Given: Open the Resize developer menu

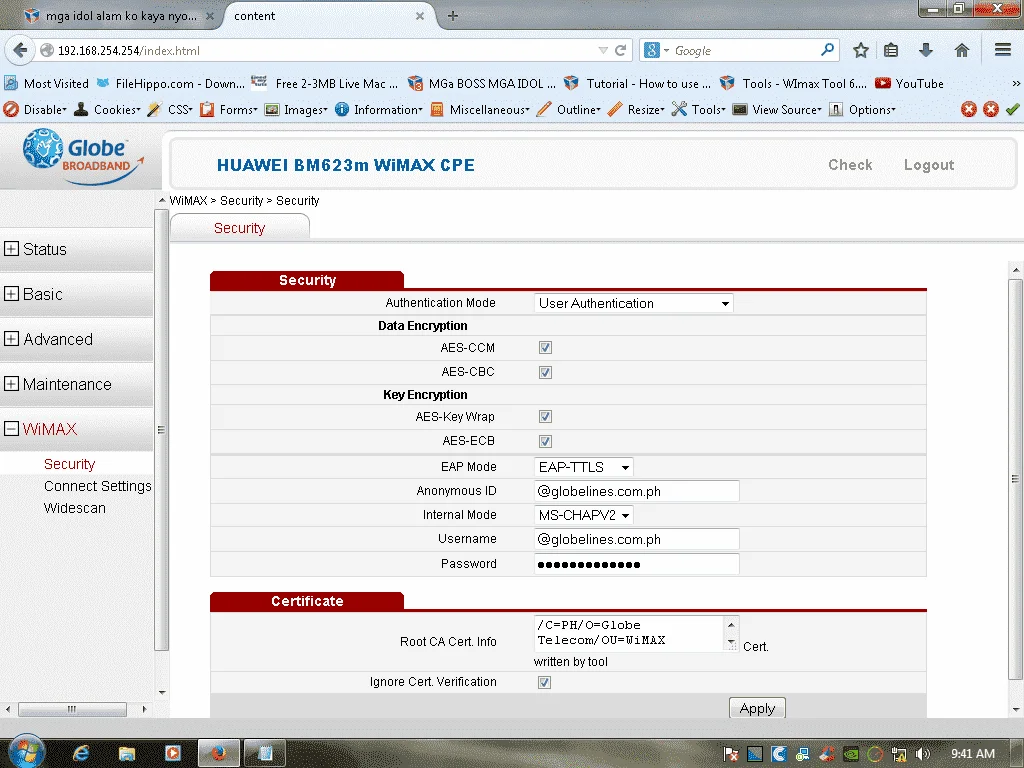Looking at the screenshot, I should point(635,110).
